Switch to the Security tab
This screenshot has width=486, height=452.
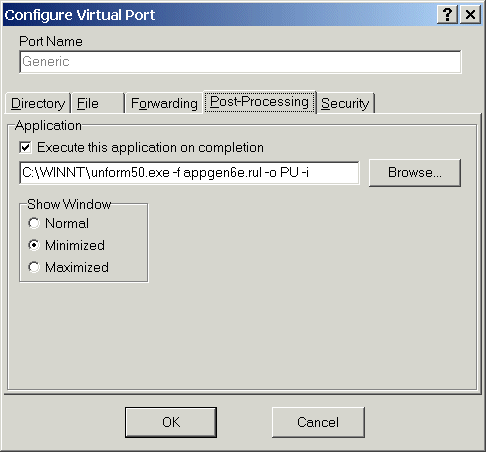345,103
